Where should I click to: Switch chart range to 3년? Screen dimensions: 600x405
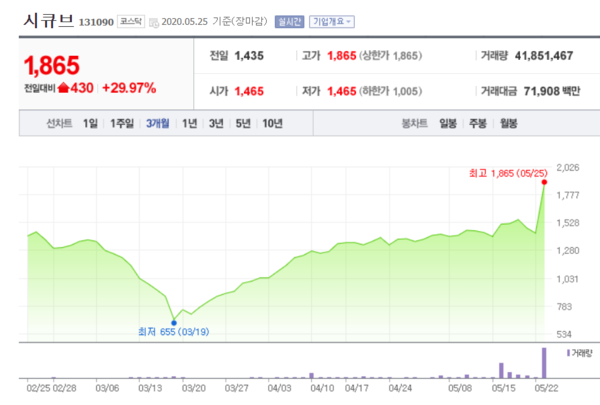(x=216, y=123)
